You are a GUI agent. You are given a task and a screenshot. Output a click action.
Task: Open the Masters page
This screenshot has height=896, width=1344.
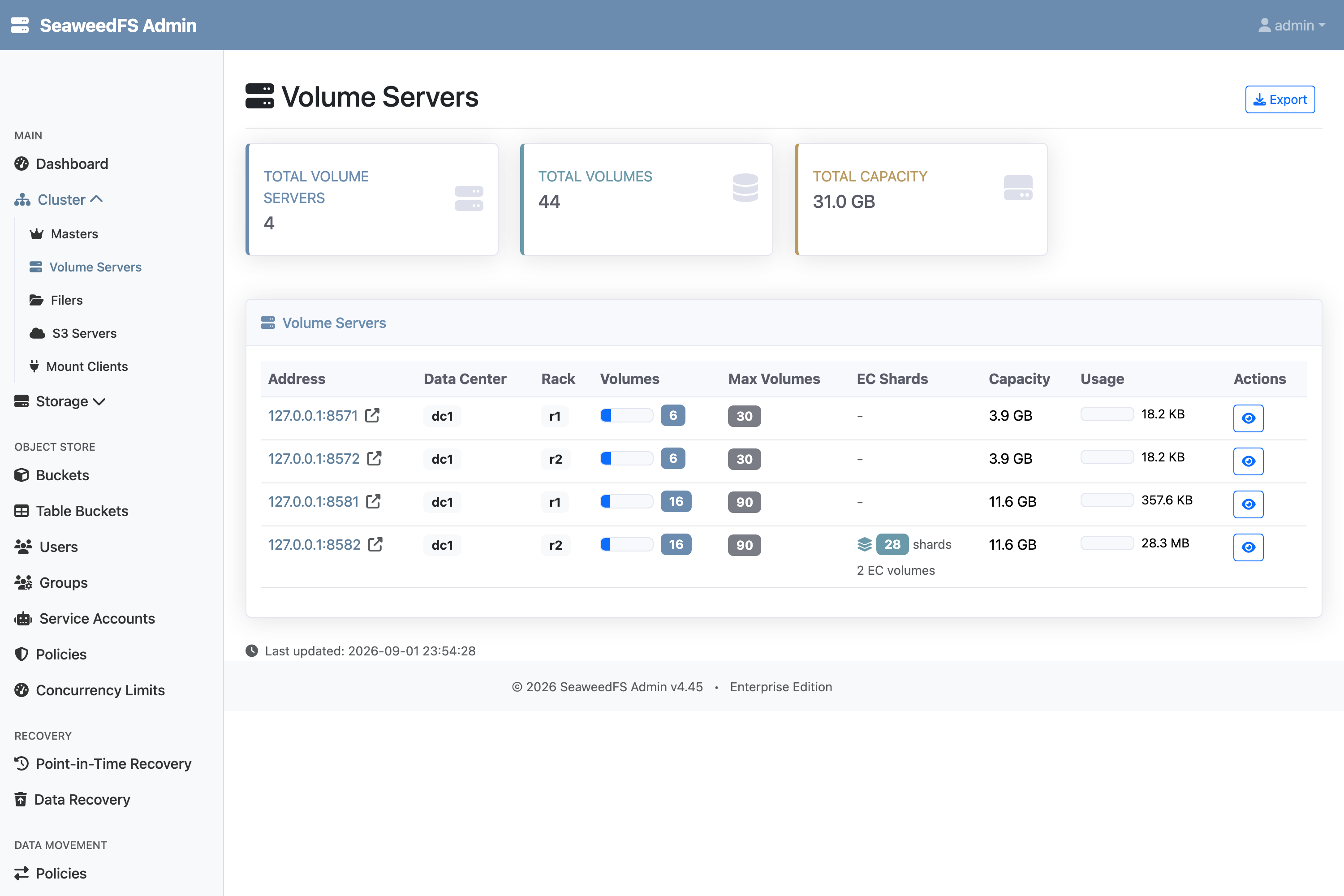click(64, 234)
